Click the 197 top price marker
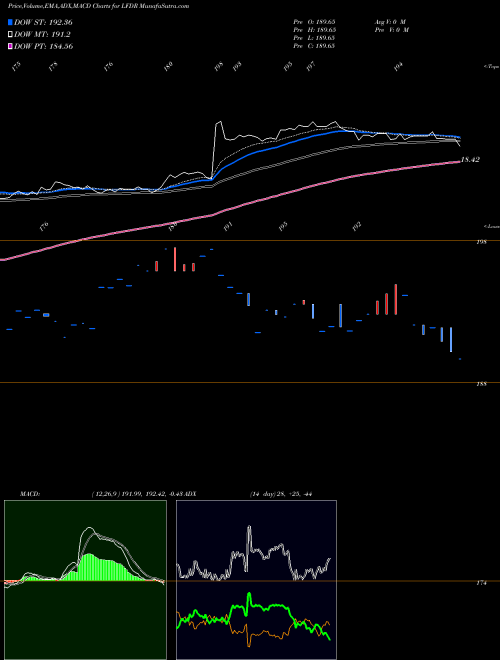500x660 pixels. pyautogui.click(x=311, y=67)
